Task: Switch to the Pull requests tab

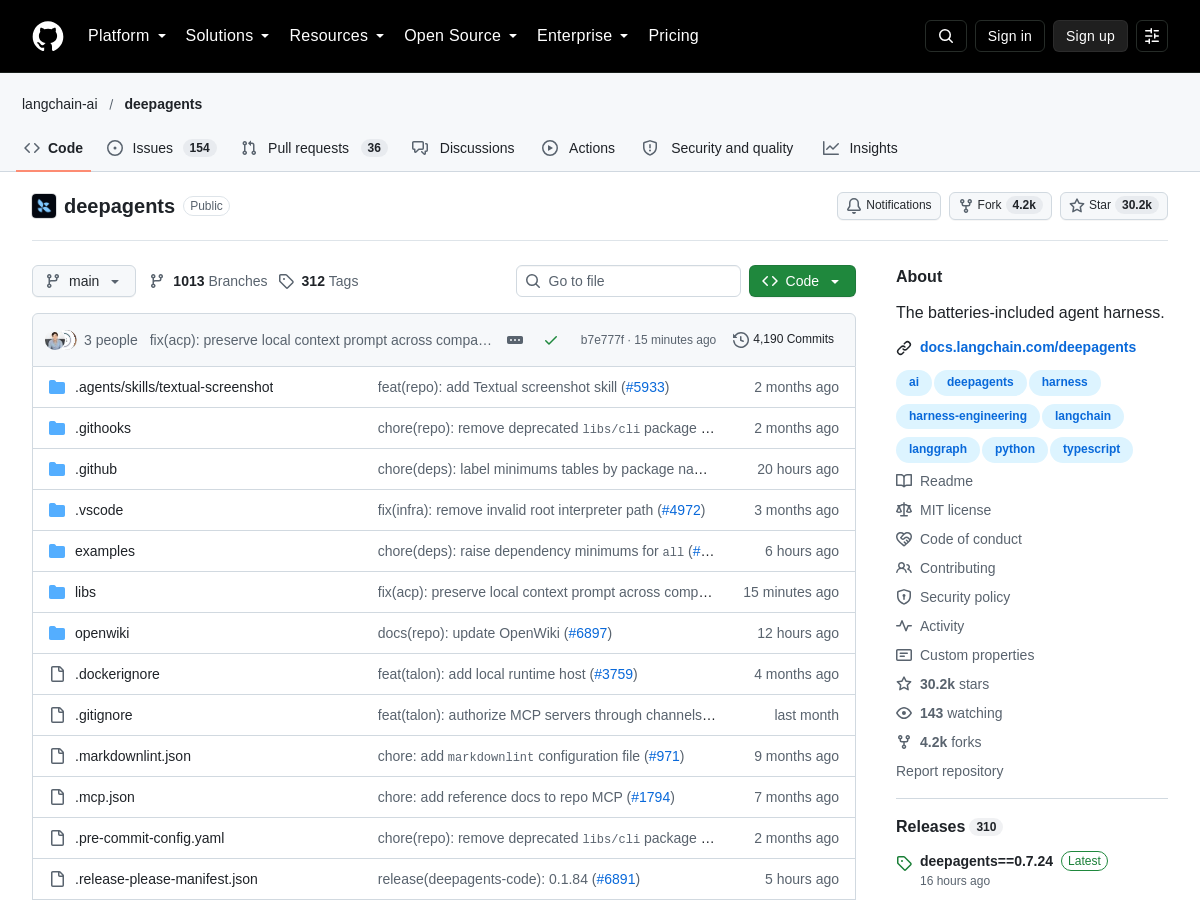Action: (314, 148)
